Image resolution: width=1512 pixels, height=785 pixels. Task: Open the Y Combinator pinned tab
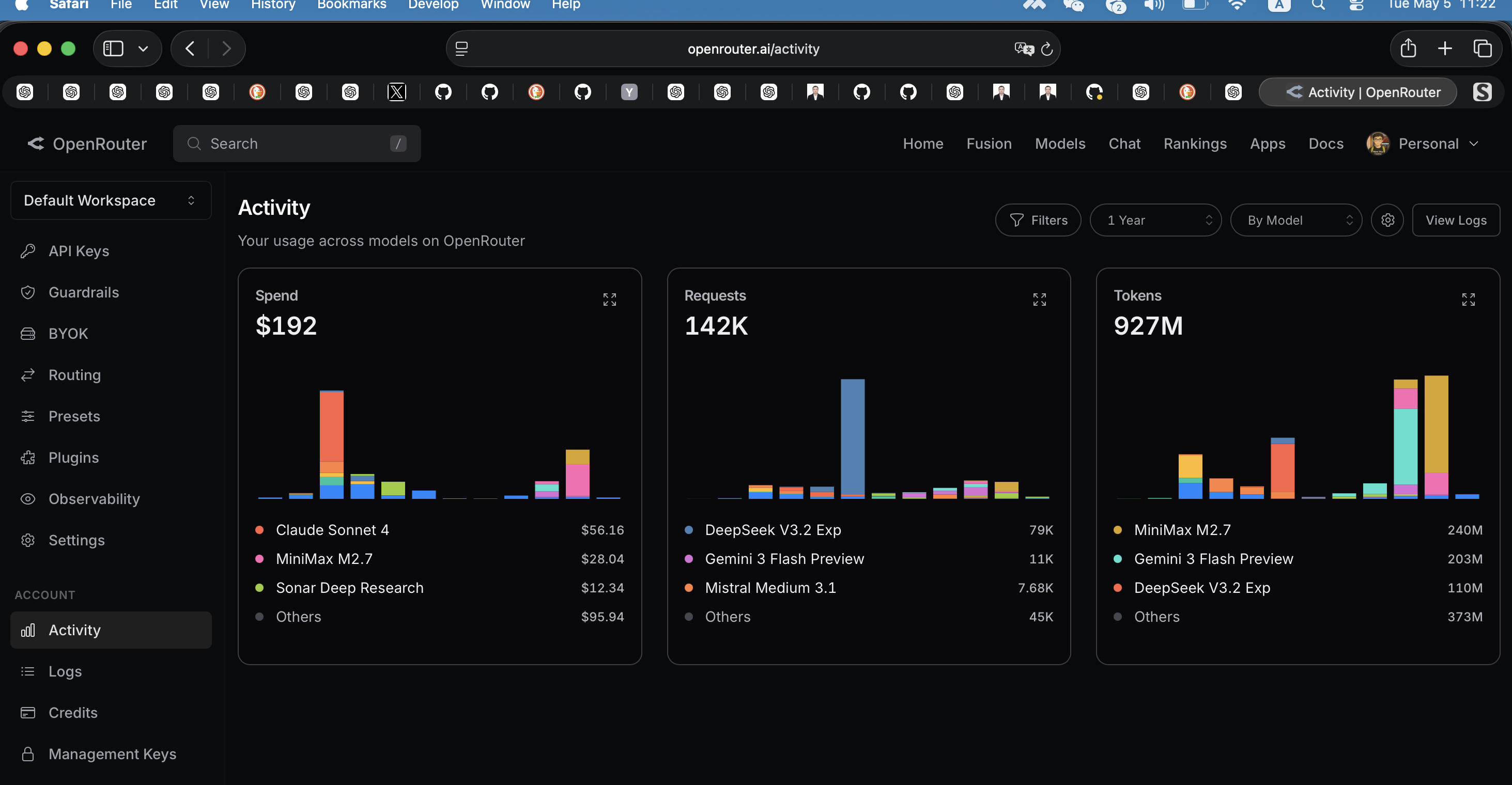click(x=629, y=92)
